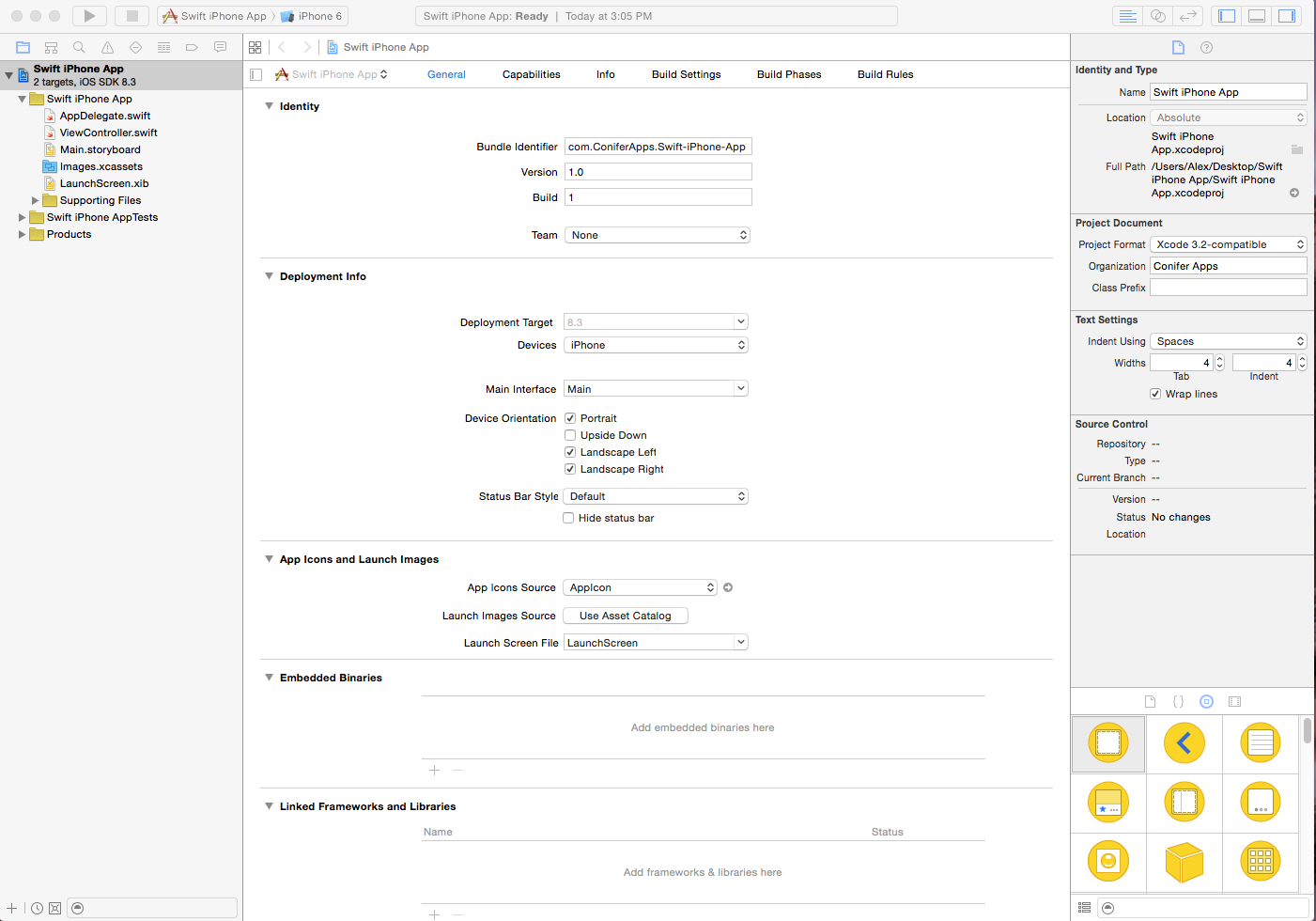Switch to the Capabilities tab
The height and width of the screenshot is (921, 1316).
531,74
